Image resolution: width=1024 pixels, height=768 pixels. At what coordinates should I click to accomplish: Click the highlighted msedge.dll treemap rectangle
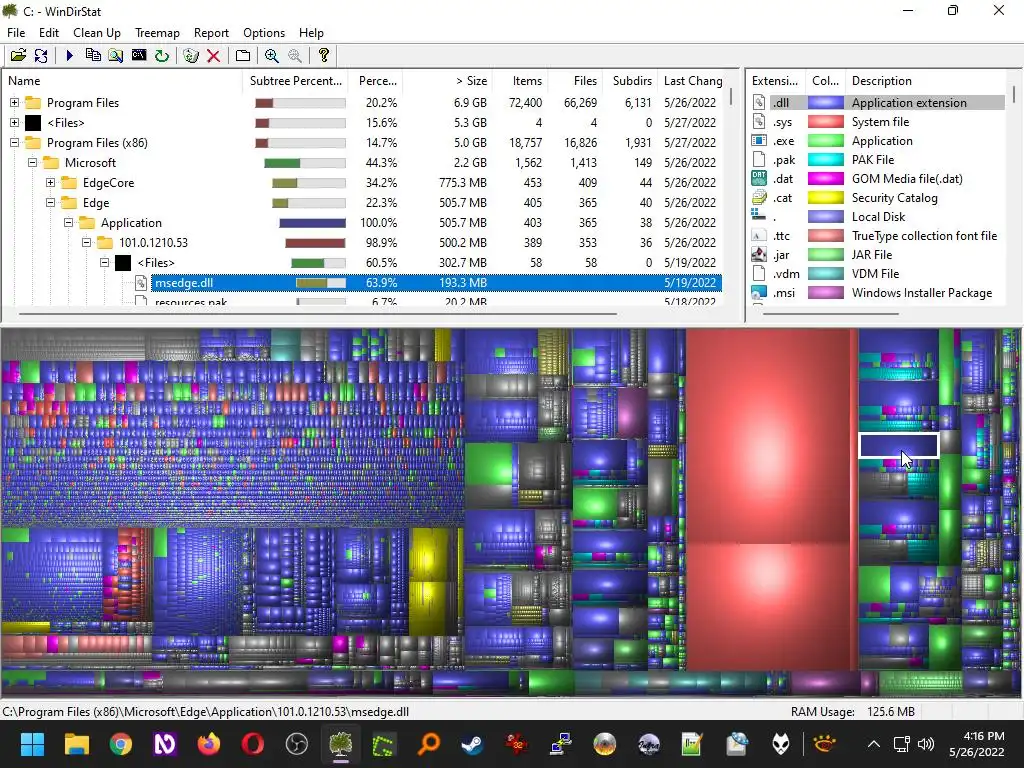coord(899,445)
